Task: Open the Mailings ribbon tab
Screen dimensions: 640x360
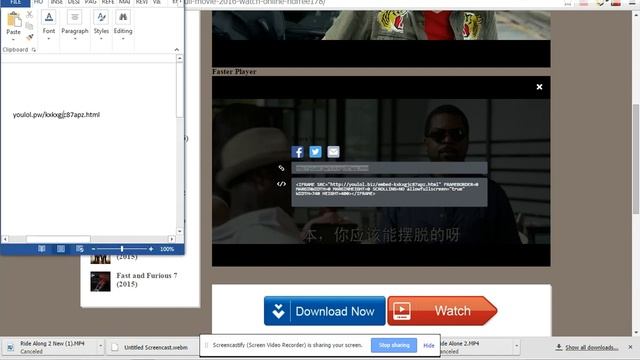Action: point(124,2)
